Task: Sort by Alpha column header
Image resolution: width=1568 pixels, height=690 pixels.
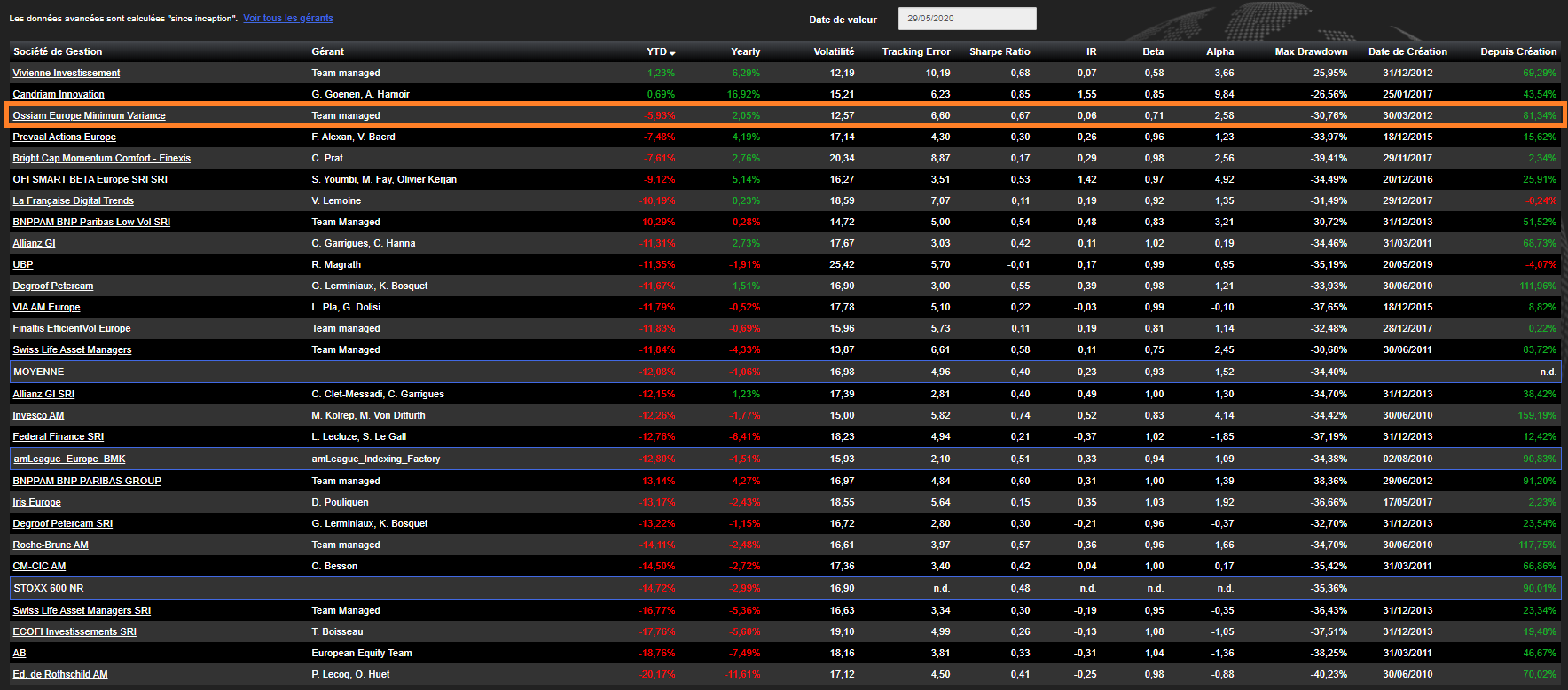Action: click(1219, 51)
